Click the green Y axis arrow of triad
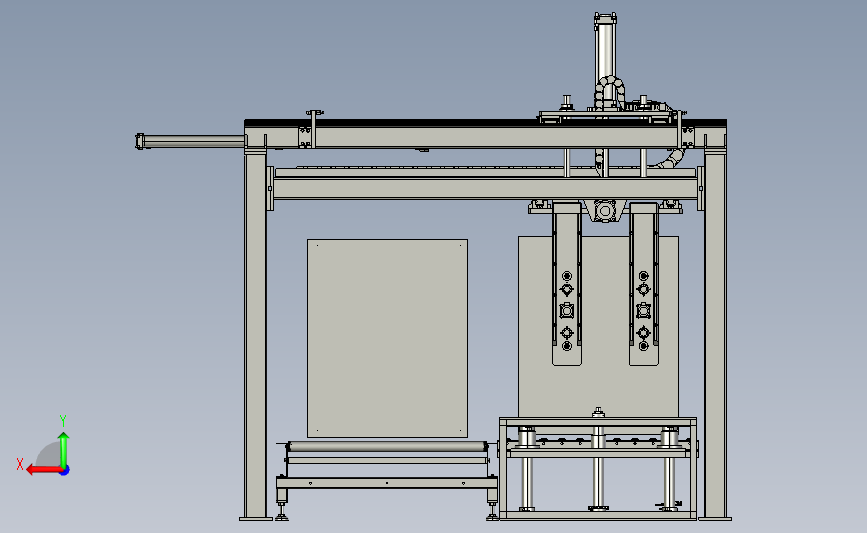The height and width of the screenshot is (533, 867). coord(64,451)
